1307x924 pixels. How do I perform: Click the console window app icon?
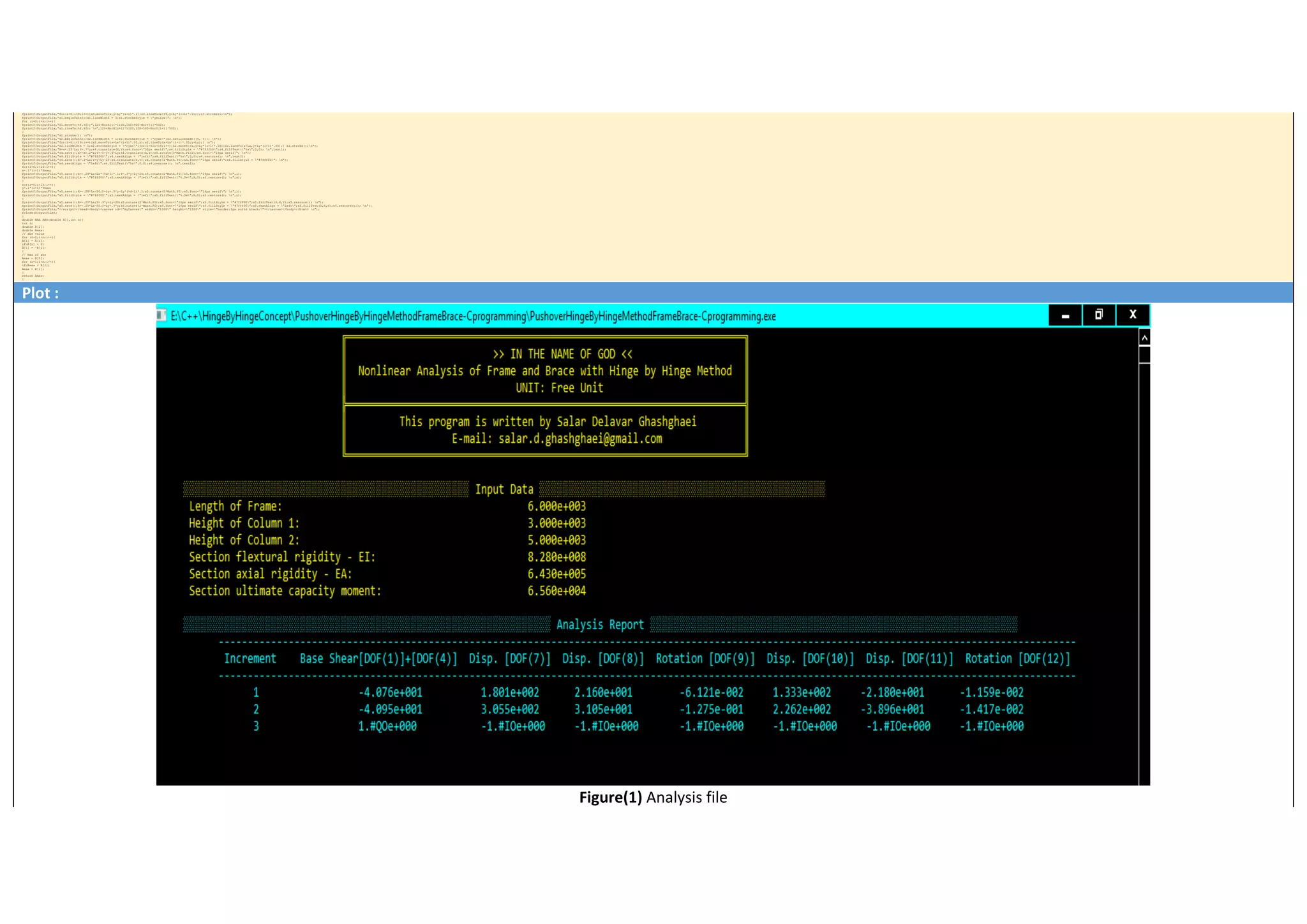[162, 315]
